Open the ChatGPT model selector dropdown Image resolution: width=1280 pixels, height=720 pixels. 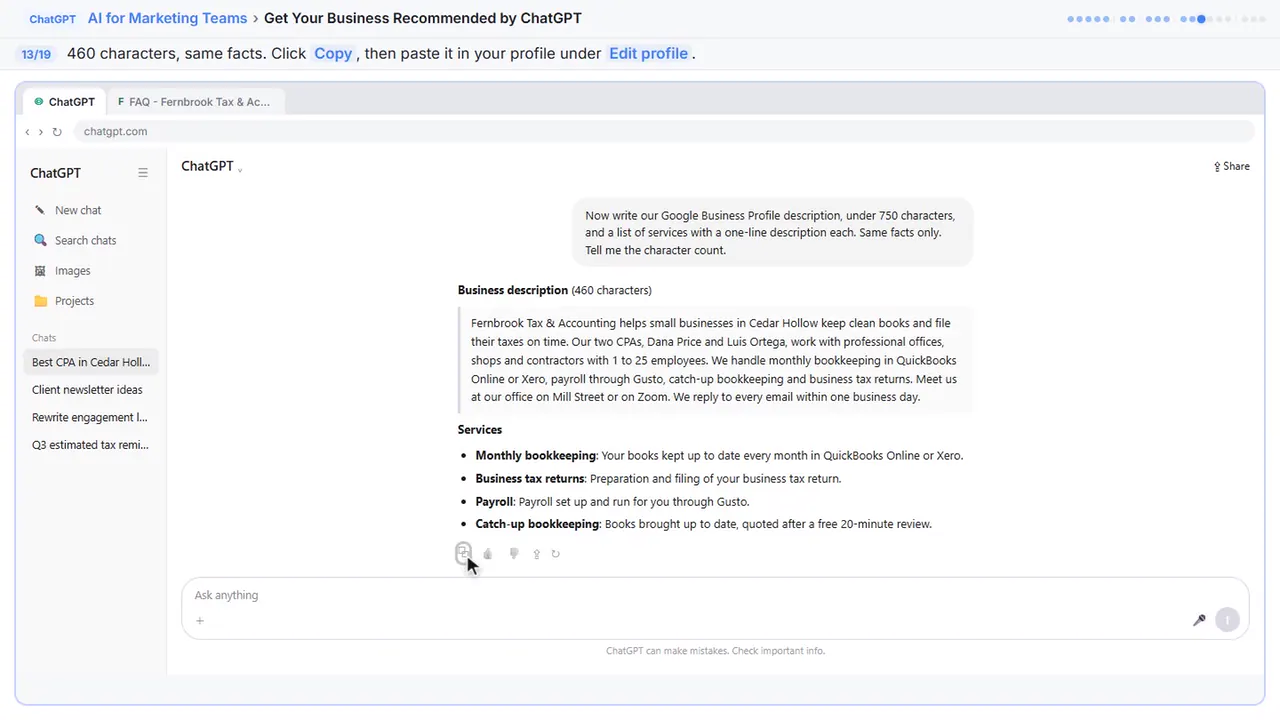[212, 167]
